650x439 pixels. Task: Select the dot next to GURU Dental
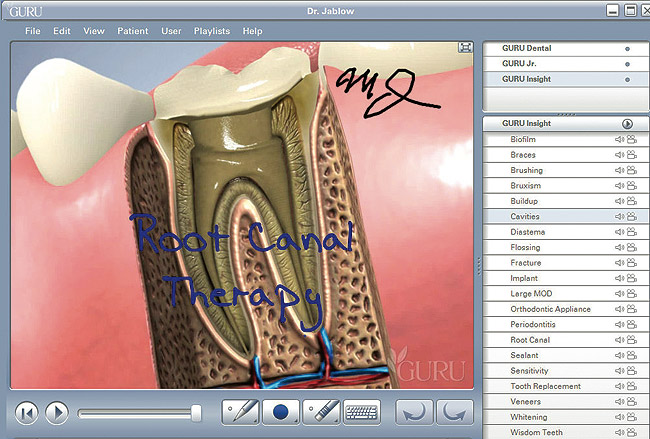[x=627, y=48]
